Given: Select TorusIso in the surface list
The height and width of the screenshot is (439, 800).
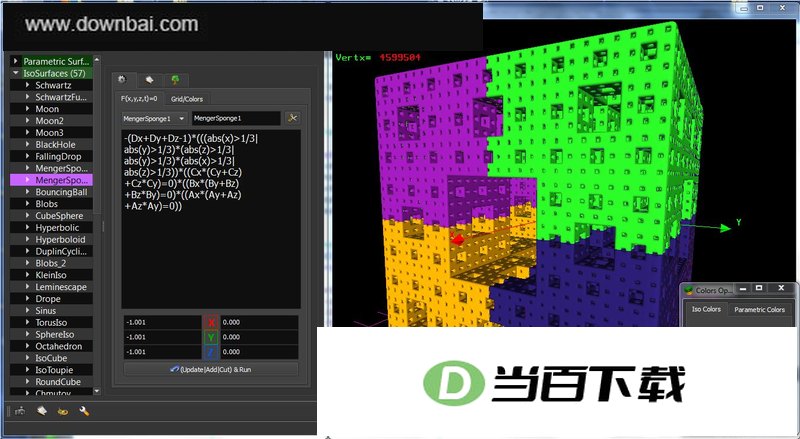Looking at the screenshot, I should pos(52,323).
